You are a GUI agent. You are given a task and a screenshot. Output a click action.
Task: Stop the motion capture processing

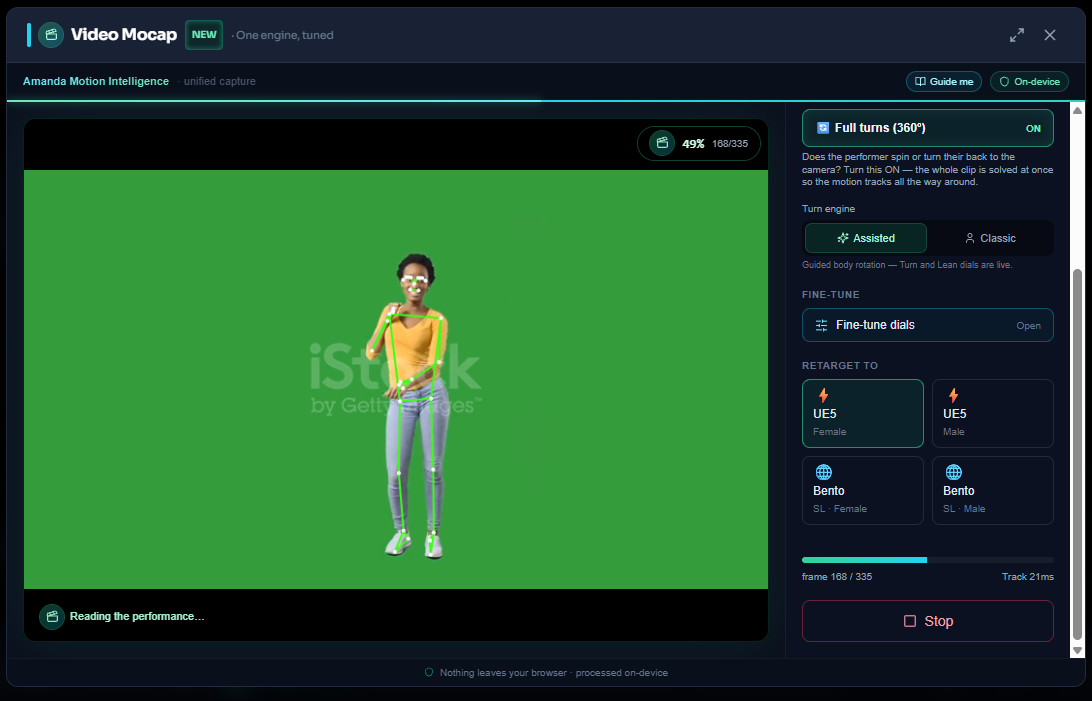coord(928,621)
